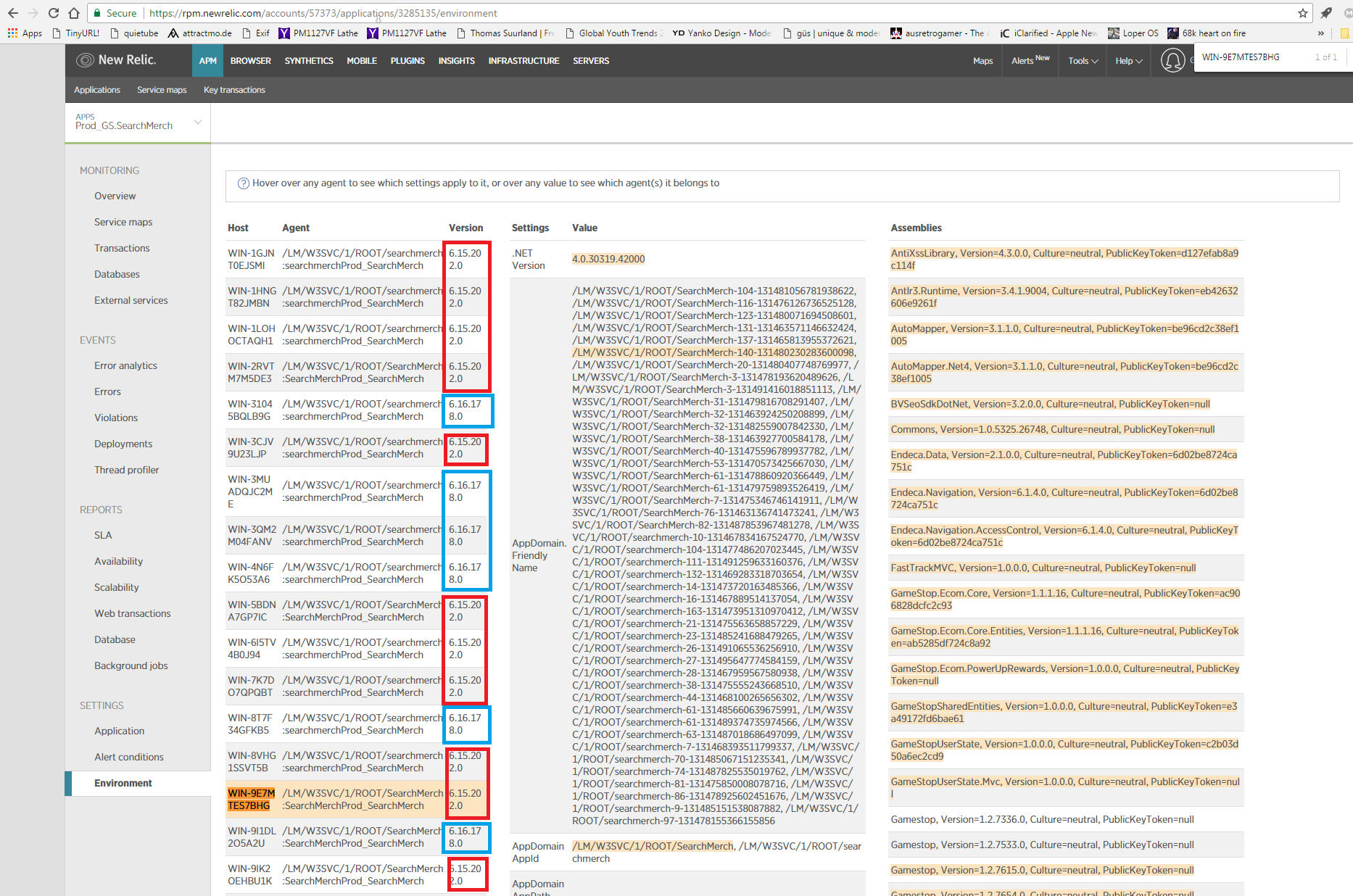Screen dimensions: 1353x896
Task: Click the FastTrackMVC assembly entry
Action: (x=1043, y=568)
